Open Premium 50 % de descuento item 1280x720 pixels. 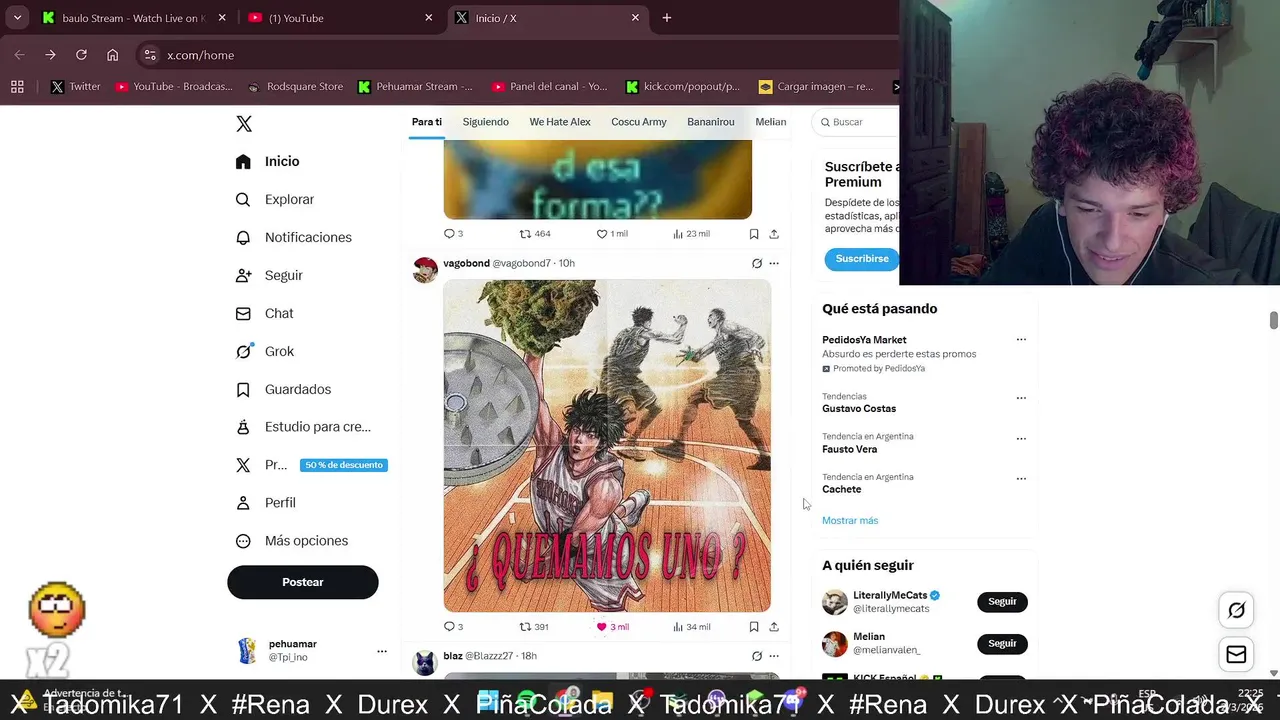pyautogui.click(x=311, y=465)
